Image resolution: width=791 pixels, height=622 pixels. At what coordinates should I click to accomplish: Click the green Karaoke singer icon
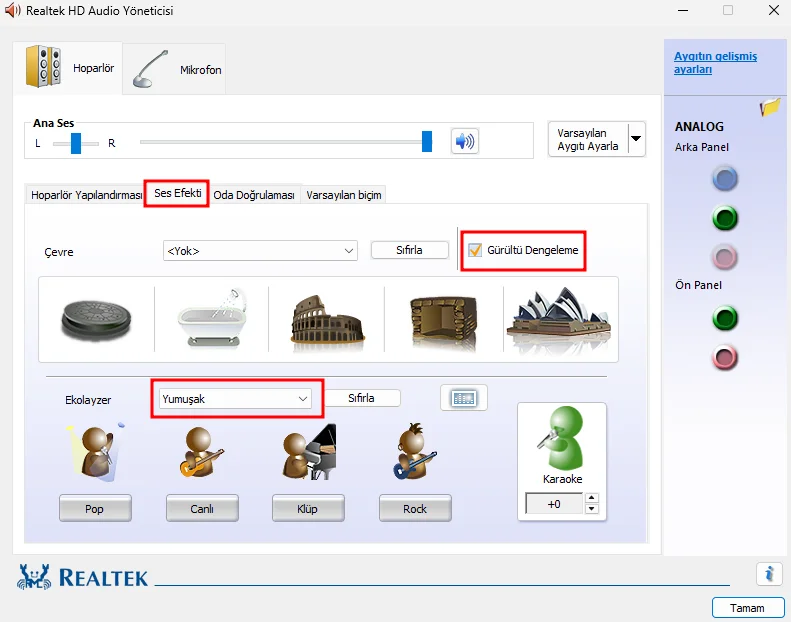561,438
